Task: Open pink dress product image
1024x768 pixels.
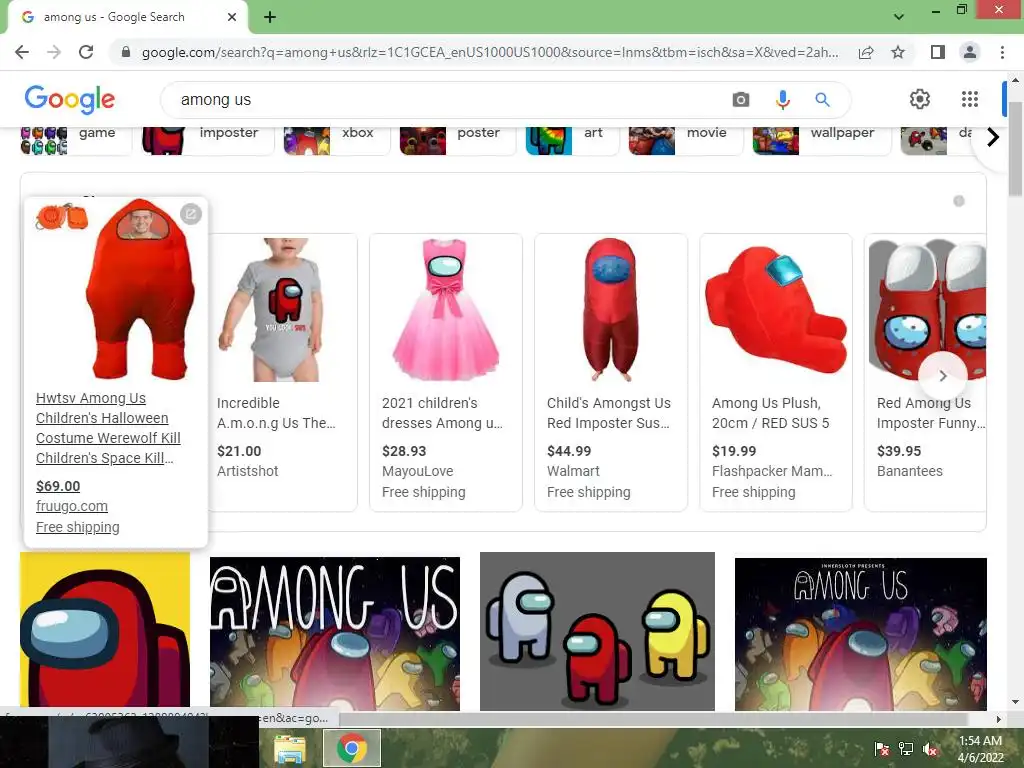Action: 446,309
